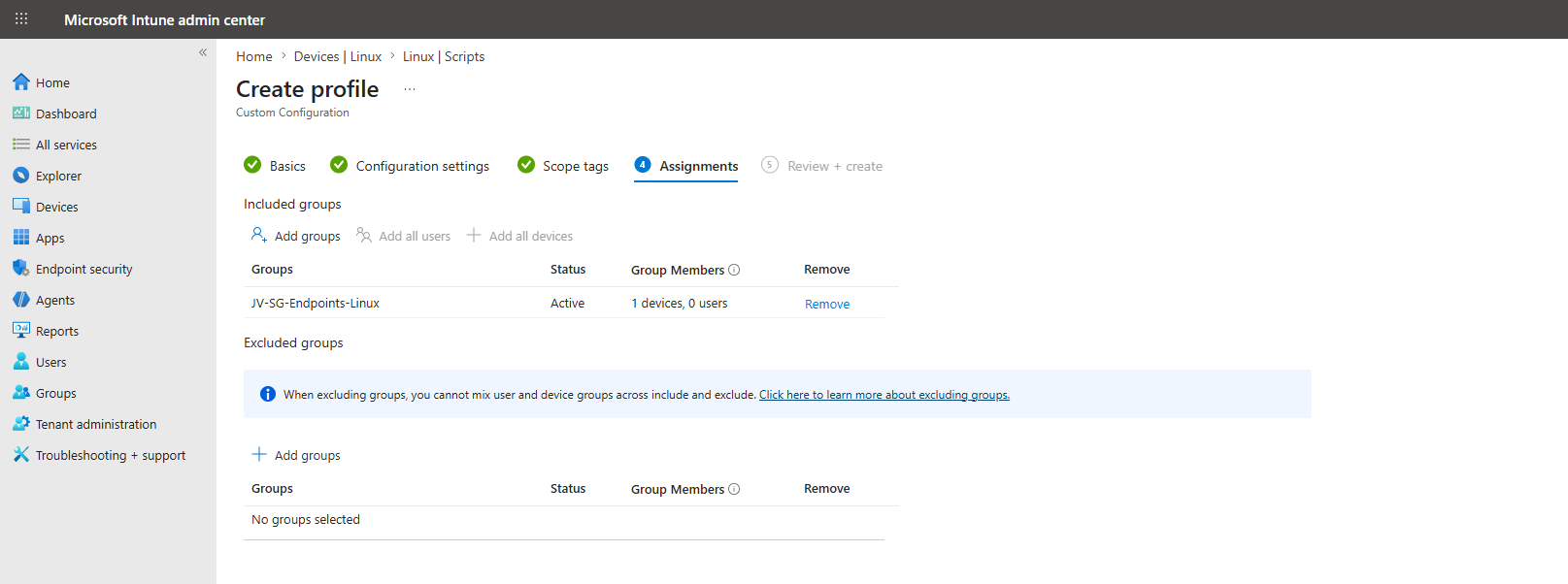
Task: Switch to Configuration settings step tab
Action: click(410, 166)
